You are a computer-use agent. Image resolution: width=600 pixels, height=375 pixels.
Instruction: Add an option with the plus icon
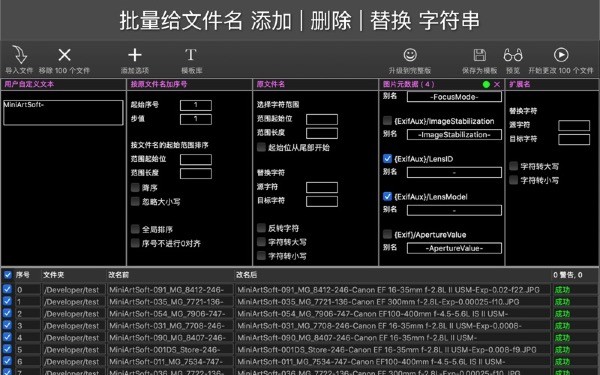pos(135,55)
